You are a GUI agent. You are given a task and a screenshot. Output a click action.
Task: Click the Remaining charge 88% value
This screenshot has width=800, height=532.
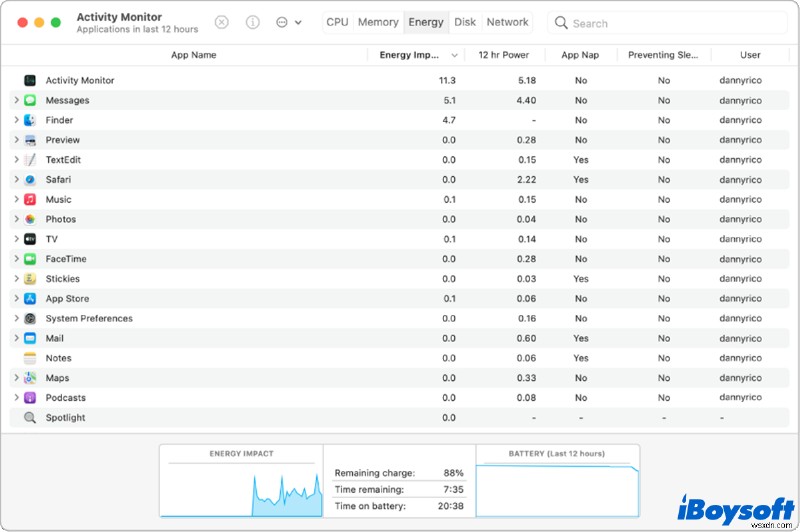(x=454, y=473)
